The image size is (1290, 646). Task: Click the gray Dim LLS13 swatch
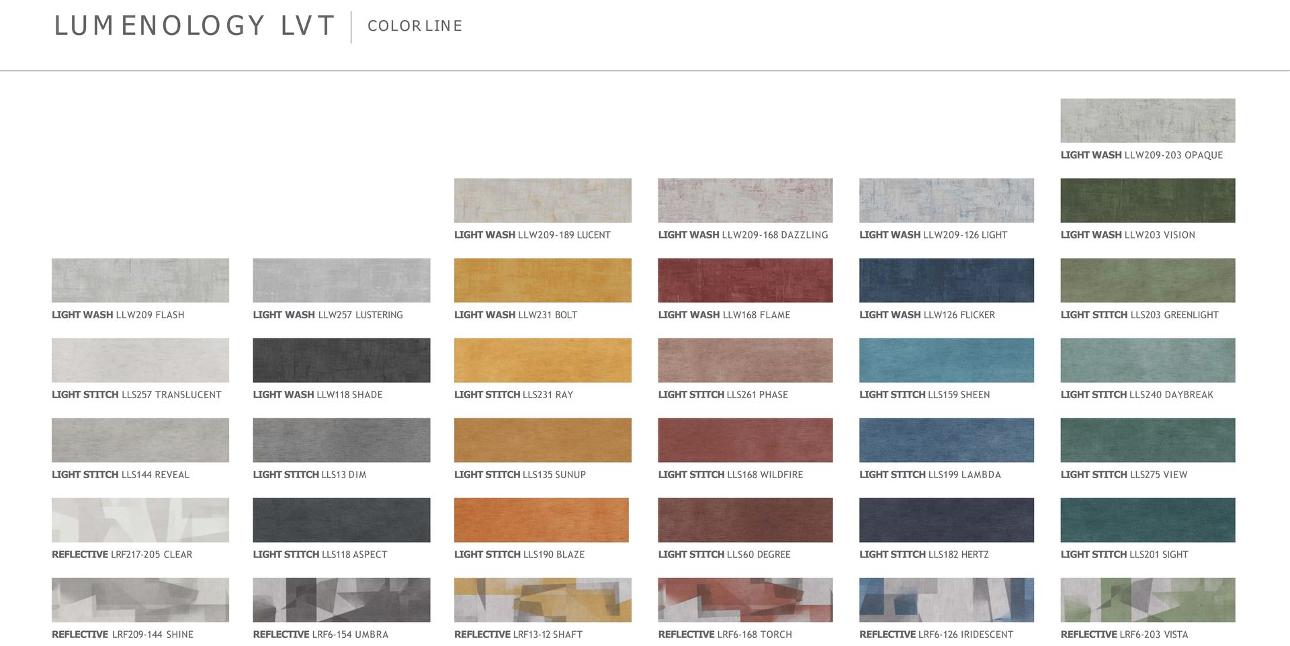(342, 440)
